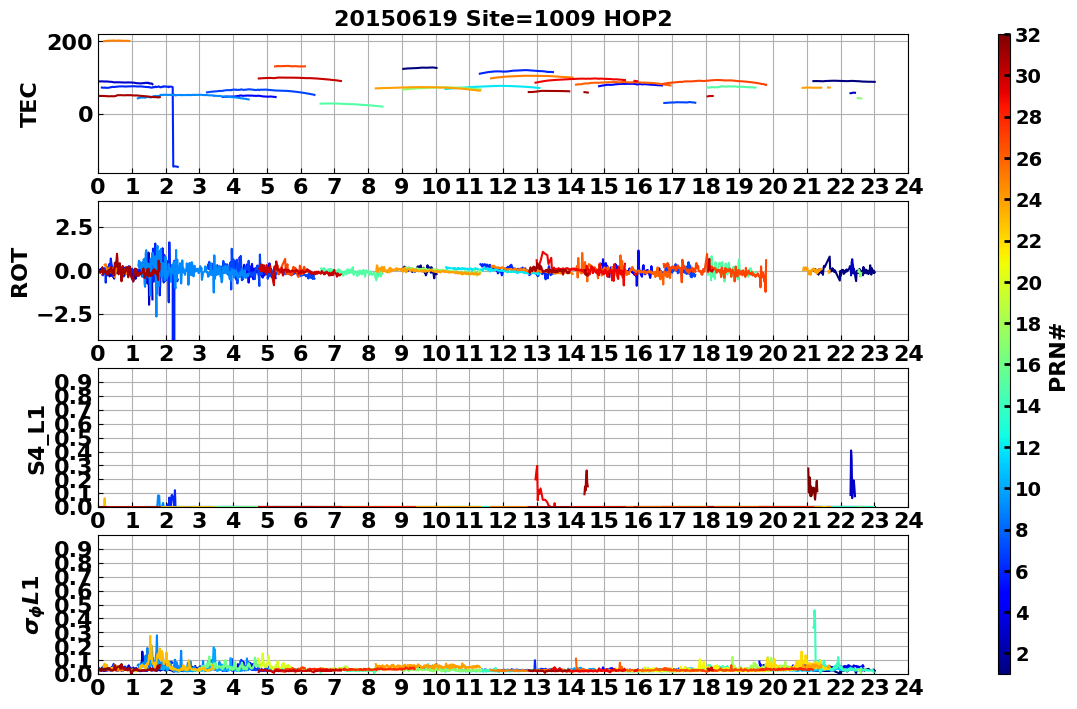The width and height of the screenshot is (1077, 709).
Task: Click the PRN# colorbar label
Action: [1057, 357]
